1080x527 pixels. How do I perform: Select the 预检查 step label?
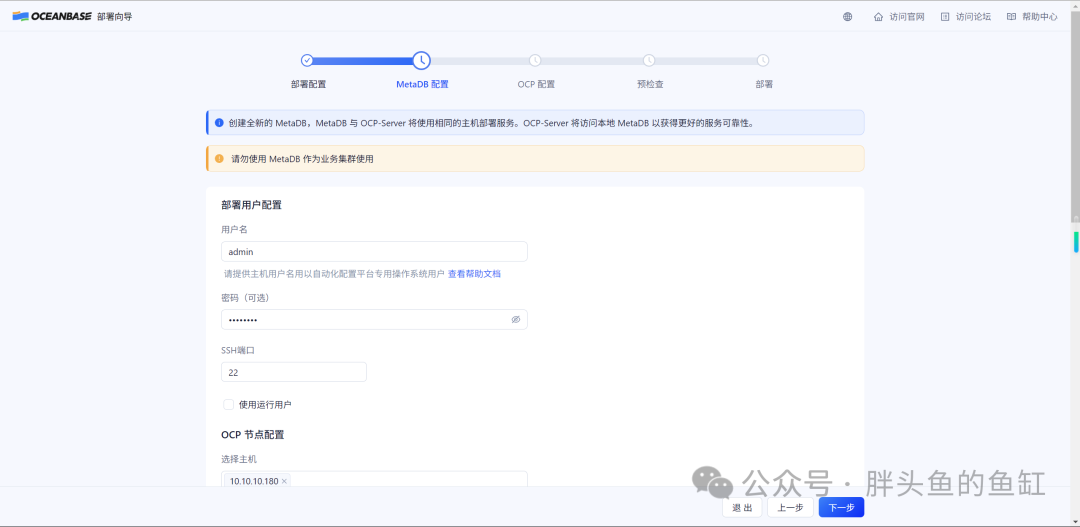650,85
